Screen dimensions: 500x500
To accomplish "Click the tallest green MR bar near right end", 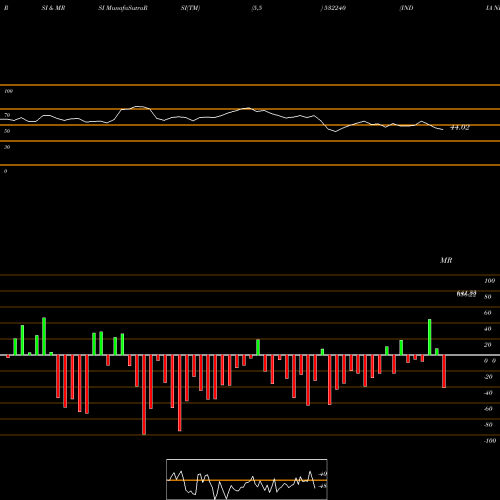I will [430, 337].
